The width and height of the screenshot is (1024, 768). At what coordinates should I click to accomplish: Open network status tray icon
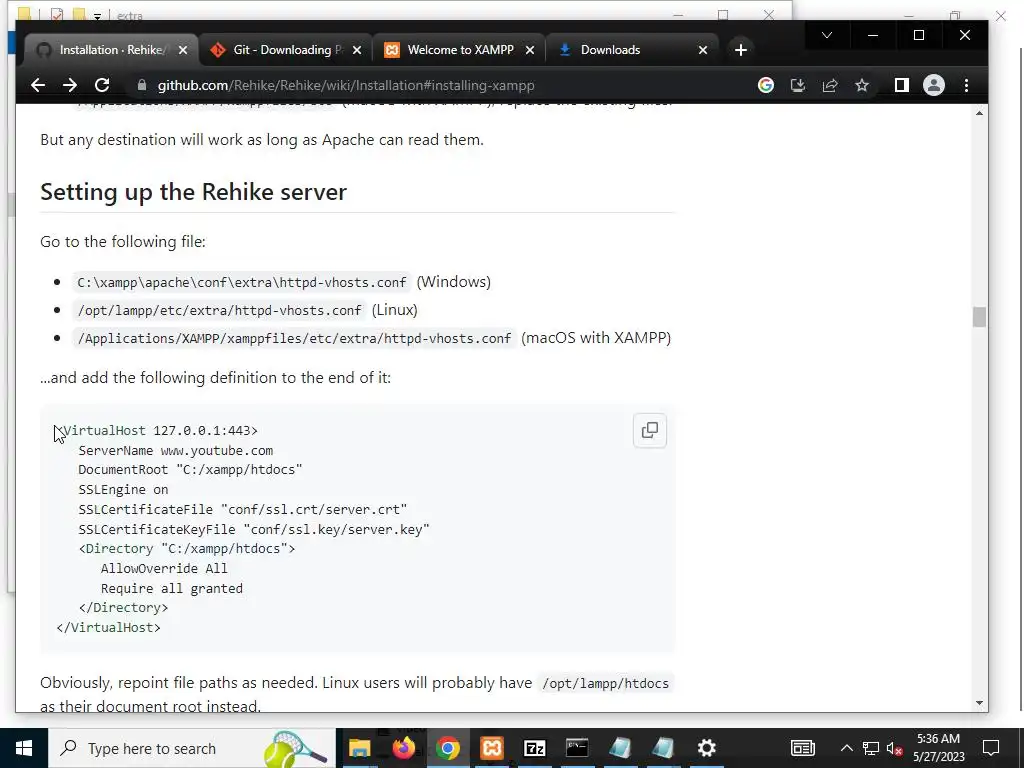[871, 748]
